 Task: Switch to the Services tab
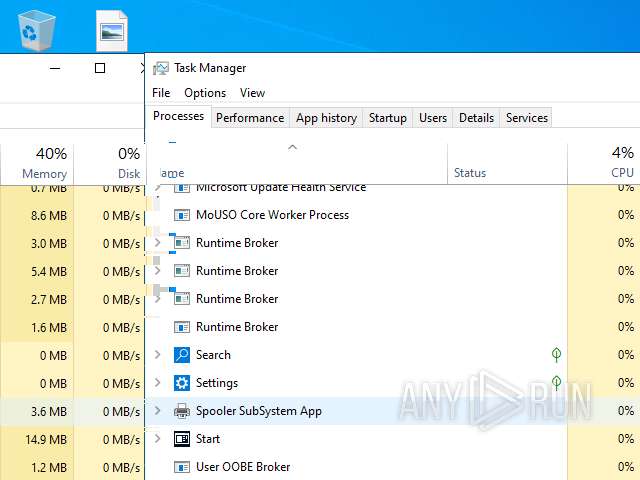[x=527, y=118]
